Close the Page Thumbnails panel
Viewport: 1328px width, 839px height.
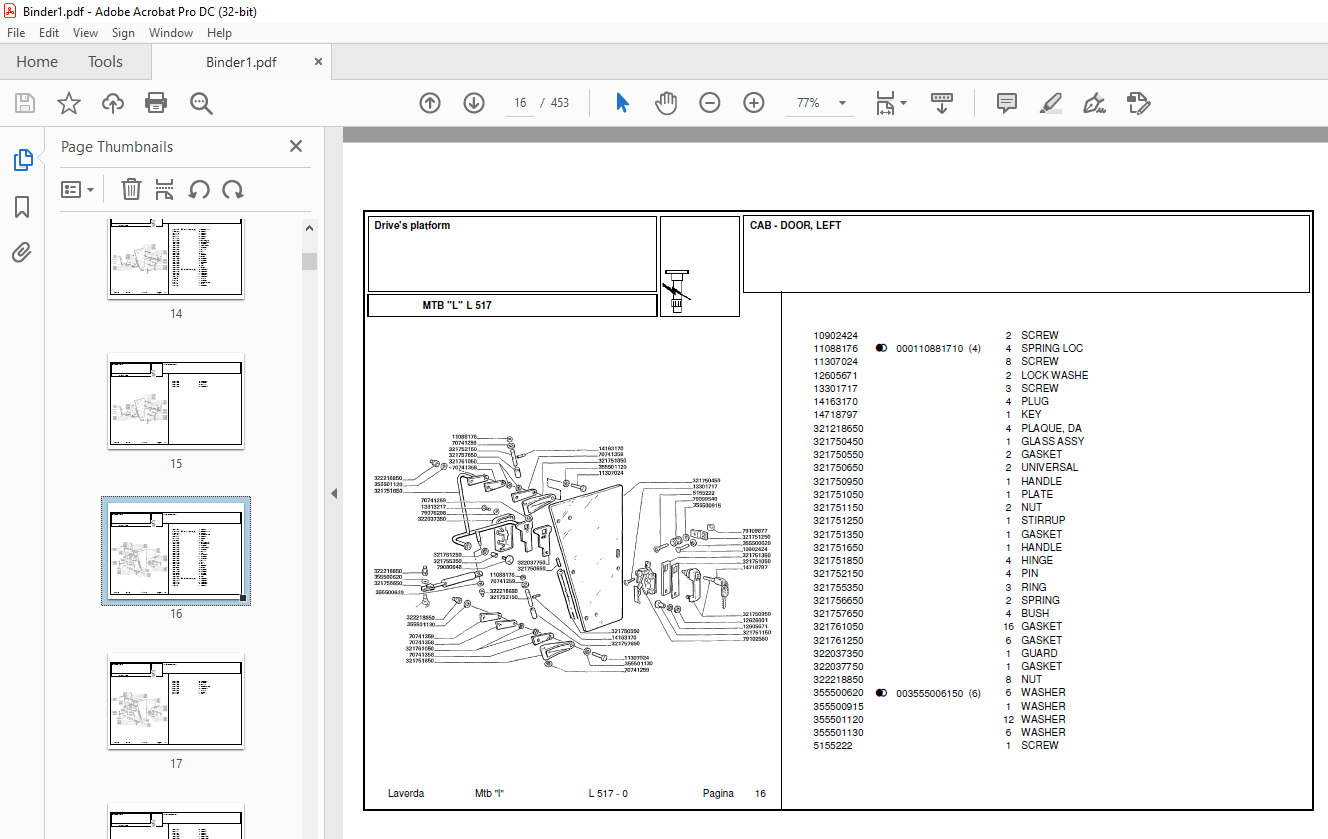[x=296, y=146]
